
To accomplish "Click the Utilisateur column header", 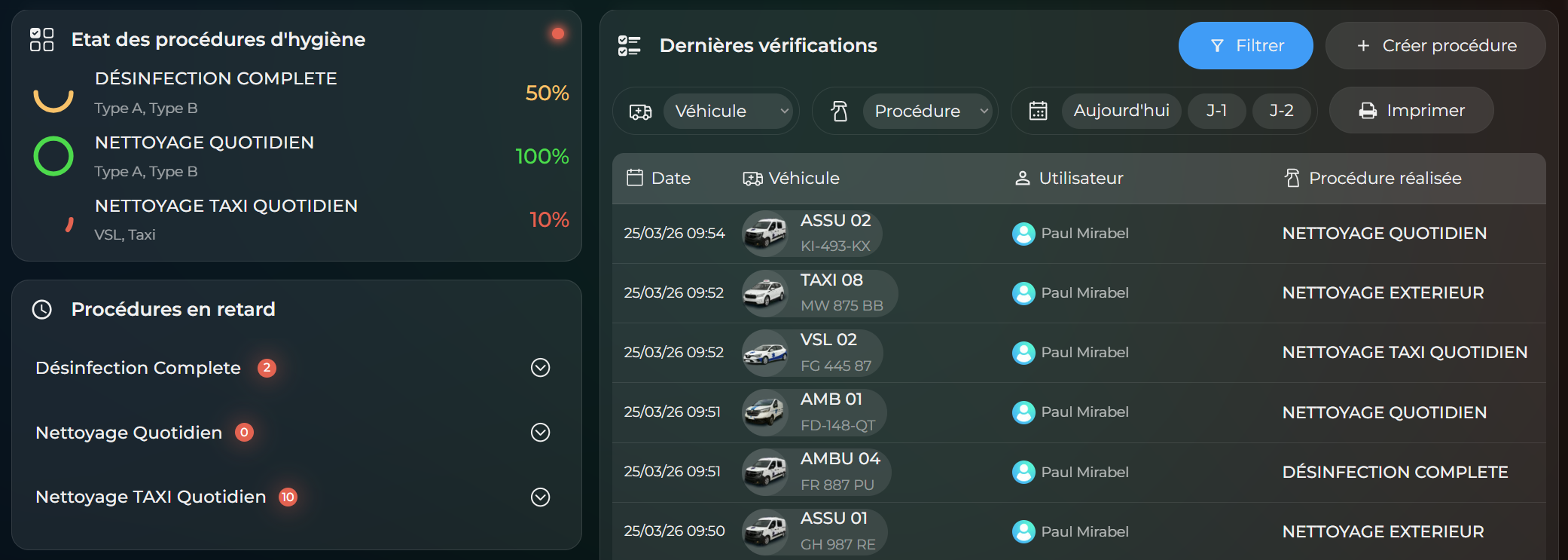I will pyautogui.click(x=1069, y=179).
